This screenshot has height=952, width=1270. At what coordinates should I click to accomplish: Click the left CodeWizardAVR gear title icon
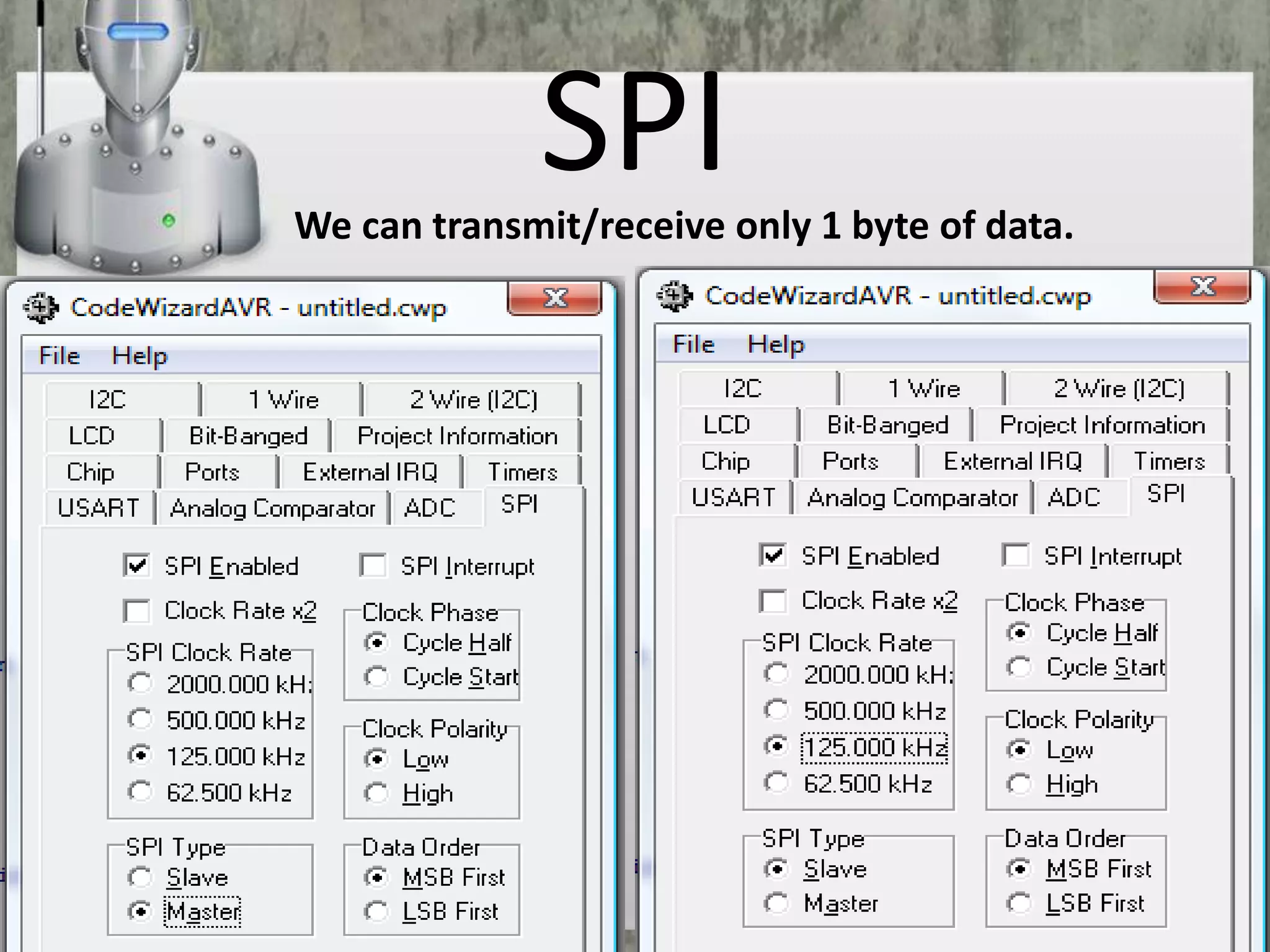(x=40, y=307)
